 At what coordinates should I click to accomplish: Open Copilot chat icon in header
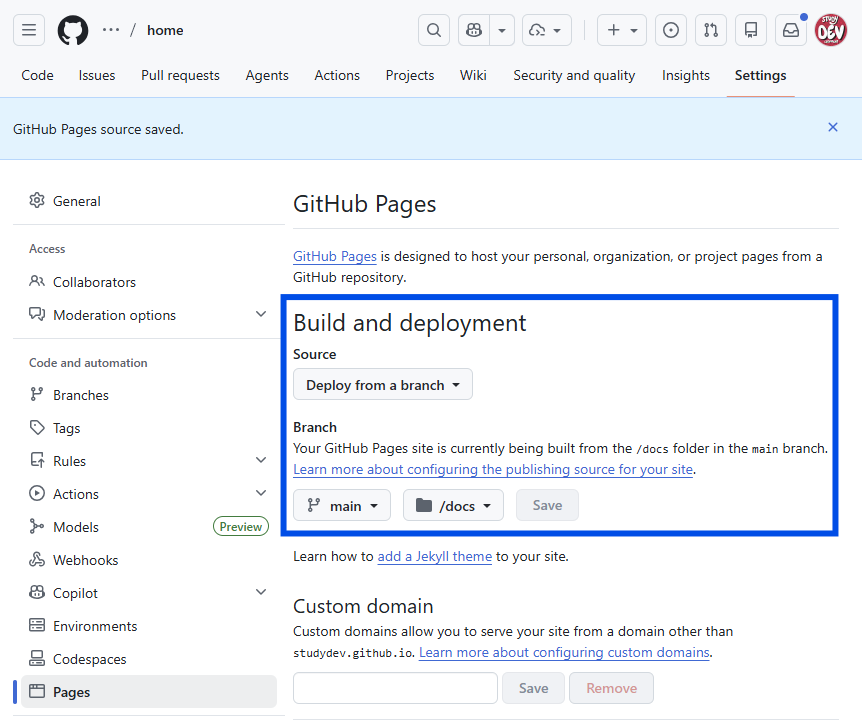[474, 30]
